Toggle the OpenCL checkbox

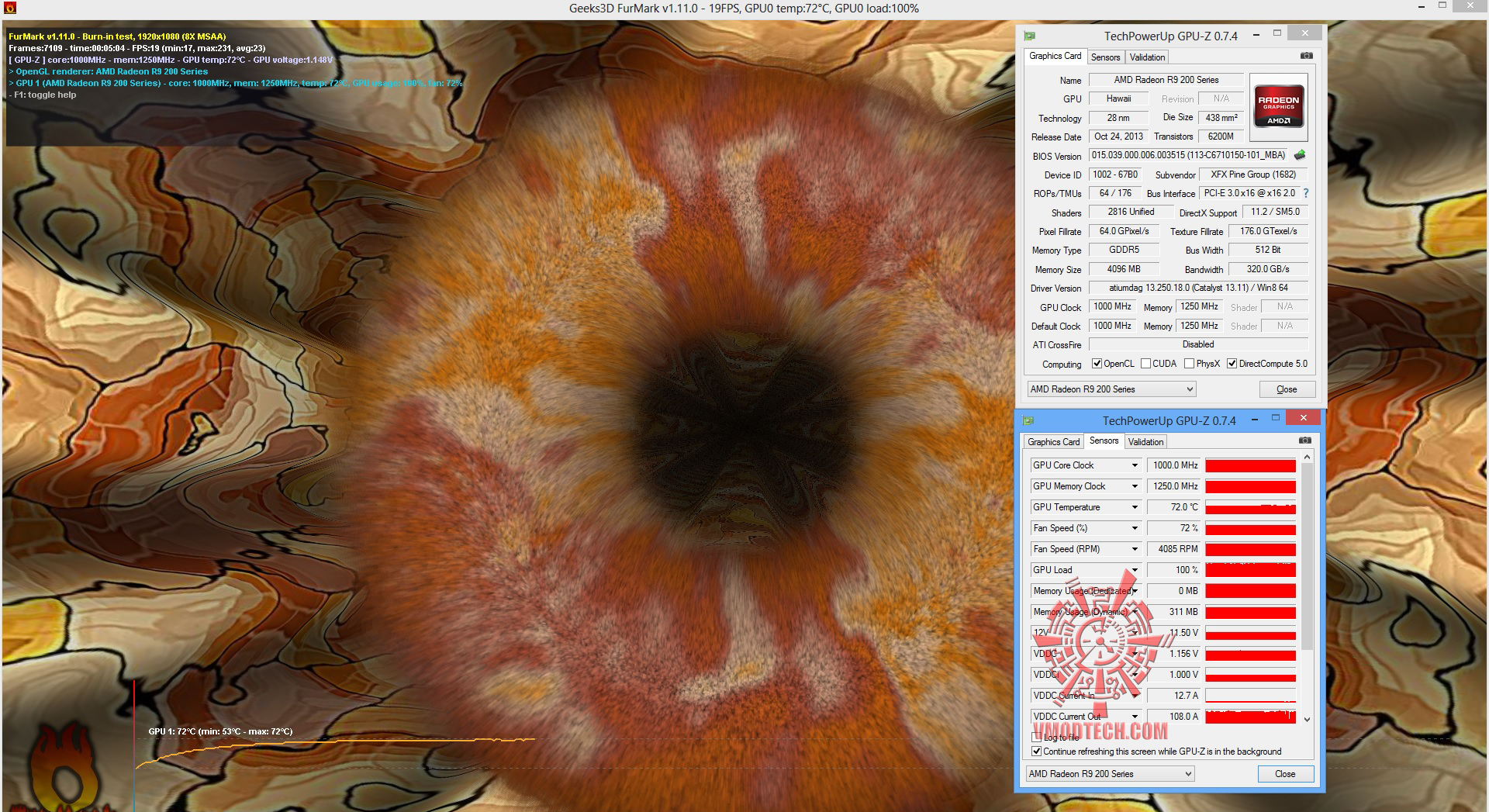(1097, 364)
